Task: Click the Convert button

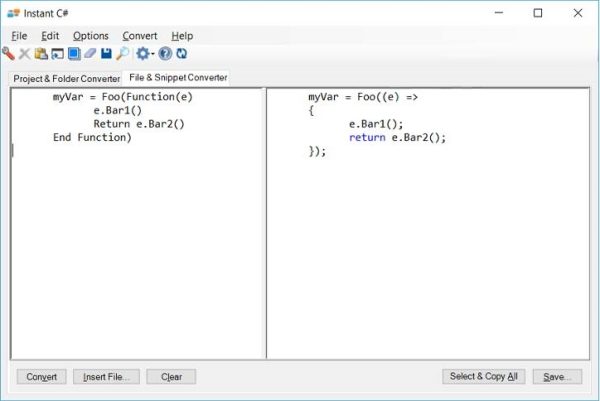Action: pos(41,377)
